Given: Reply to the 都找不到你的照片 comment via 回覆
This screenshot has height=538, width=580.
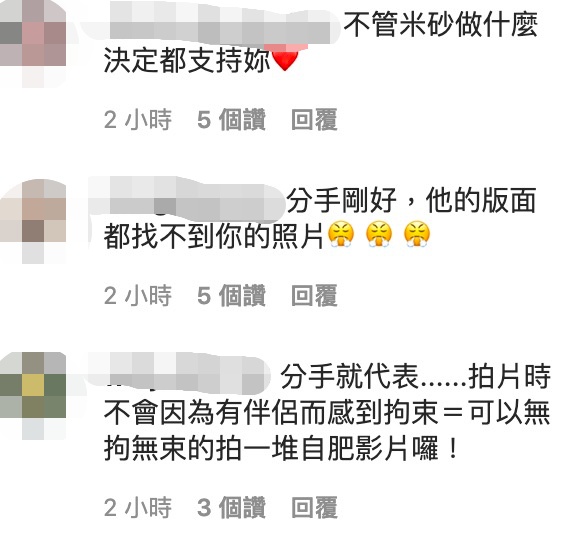Looking at the screenshot, I should (x=314, y=295).
